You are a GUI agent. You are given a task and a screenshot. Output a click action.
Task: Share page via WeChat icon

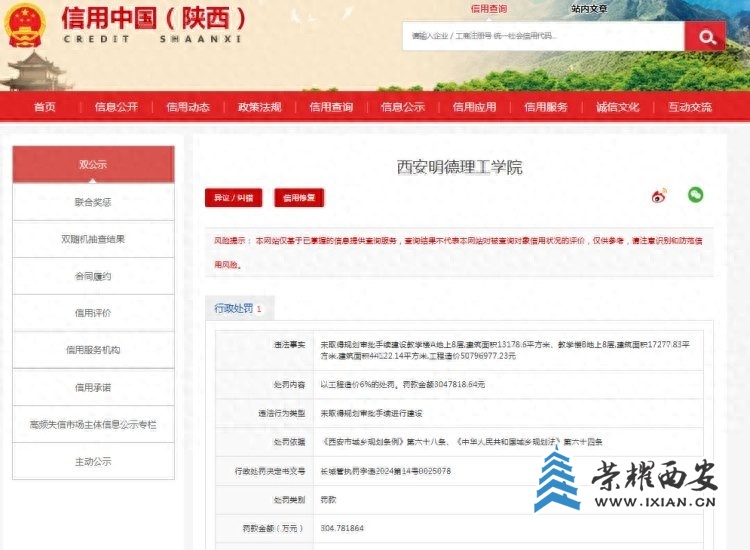[x=695, y=195]
